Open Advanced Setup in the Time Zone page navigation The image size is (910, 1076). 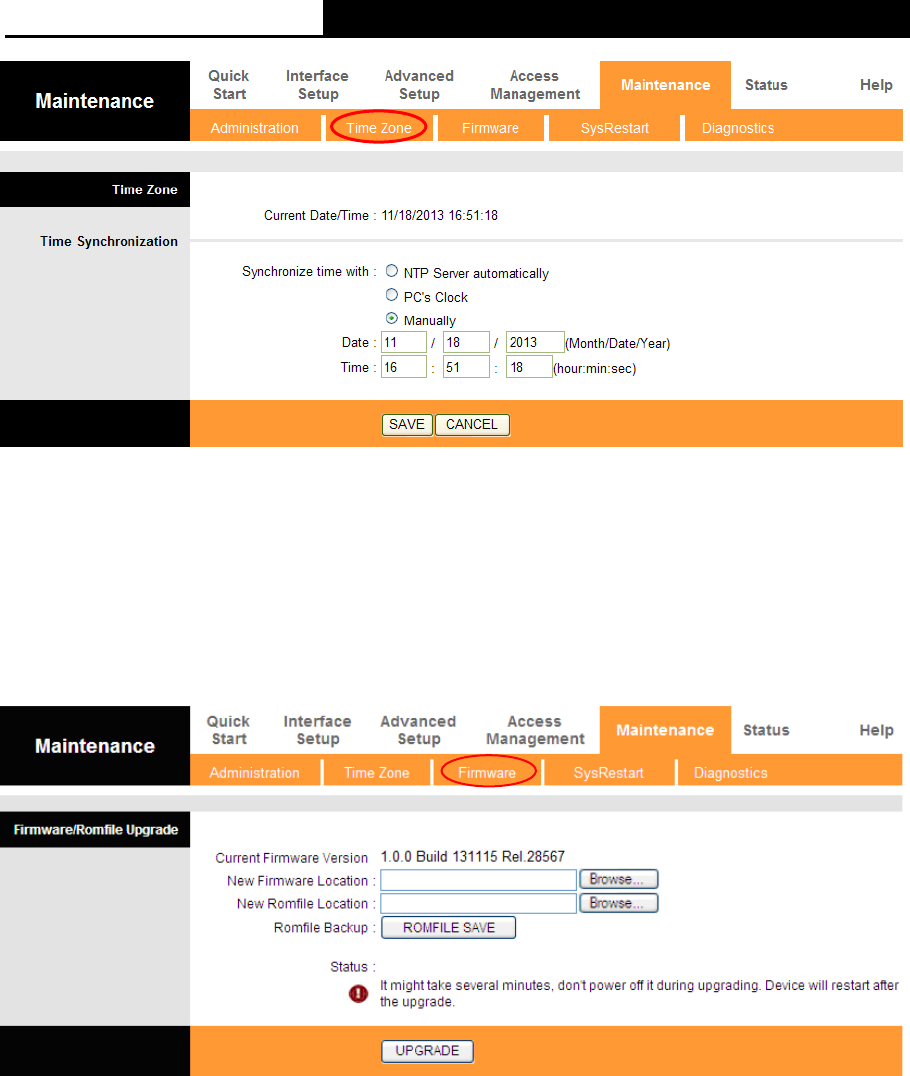(x=419, y=85)
